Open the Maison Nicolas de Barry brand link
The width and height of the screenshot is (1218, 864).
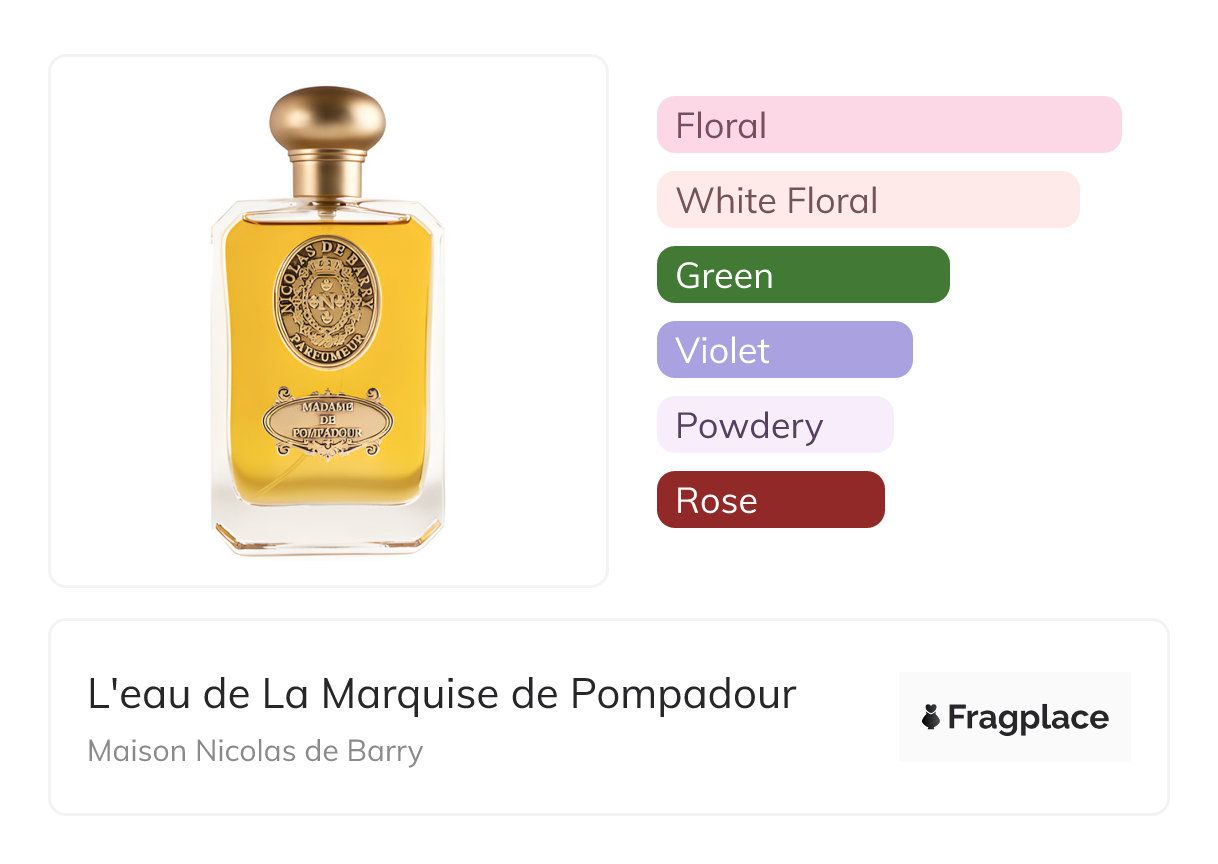pos(255,751)
